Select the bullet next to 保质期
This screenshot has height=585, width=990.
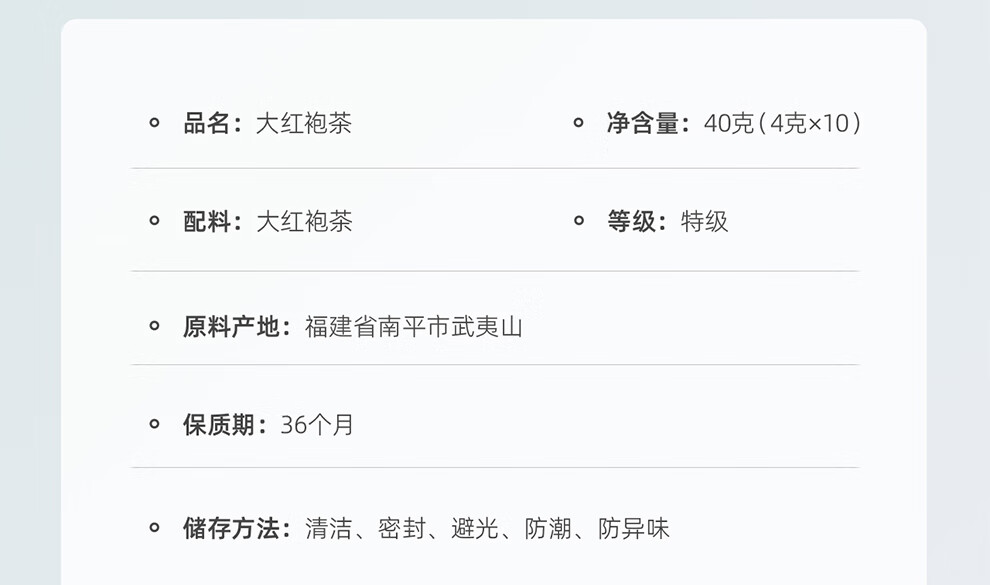[154, 424]
